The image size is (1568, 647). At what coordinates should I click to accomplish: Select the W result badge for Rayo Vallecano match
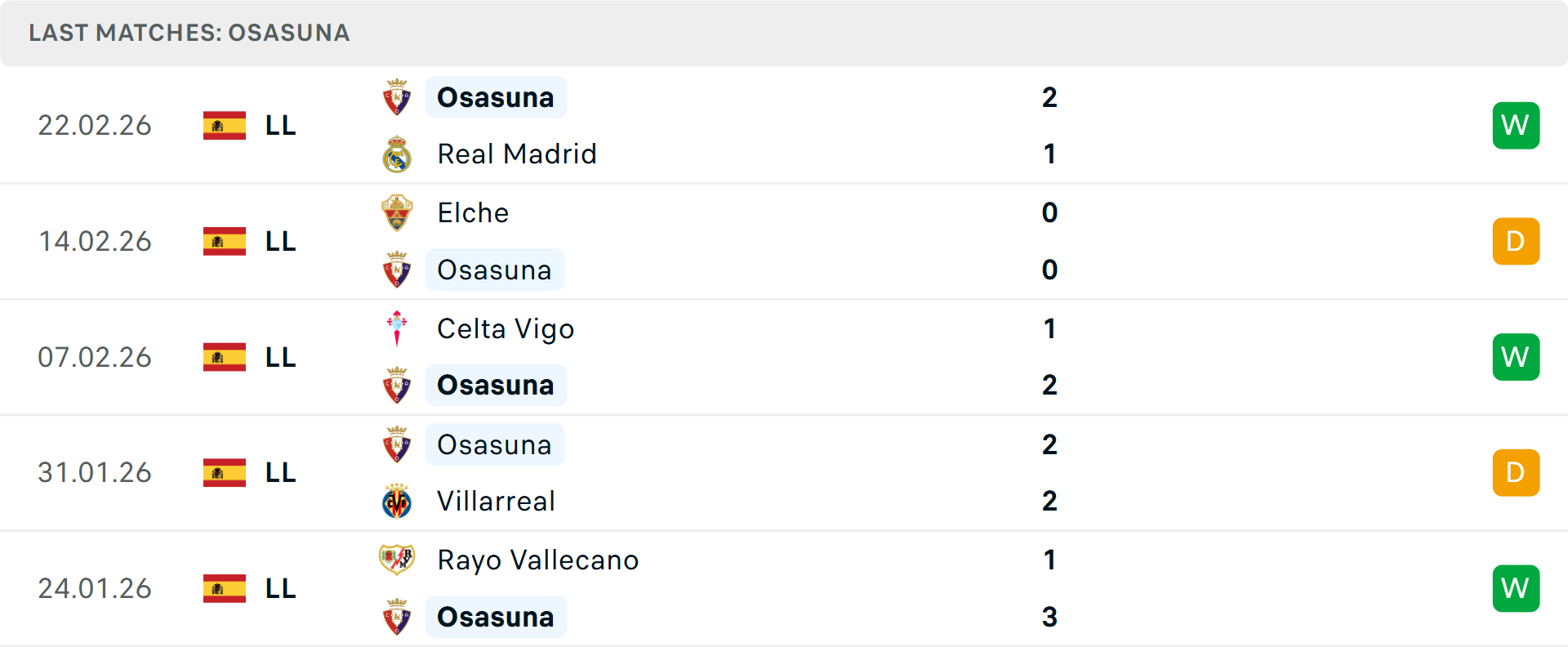click(1516, 588)
